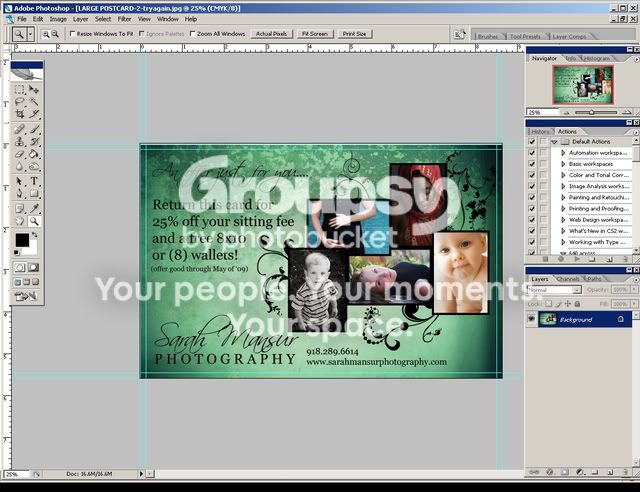This screenshot has width=640, height=492.
Task: Expand Basic workspaces action
Action: pyautogui.click(x=563, y=164)
